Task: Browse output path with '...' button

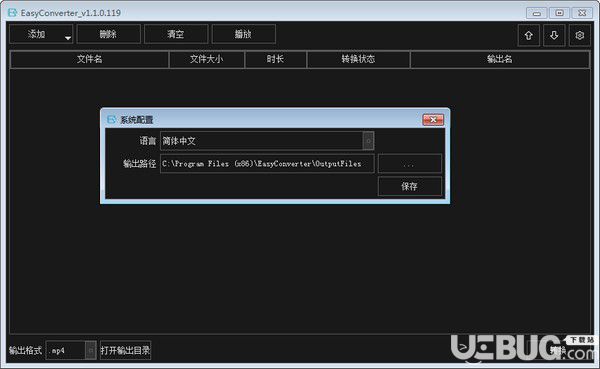Action: click(x=409, y=163)
